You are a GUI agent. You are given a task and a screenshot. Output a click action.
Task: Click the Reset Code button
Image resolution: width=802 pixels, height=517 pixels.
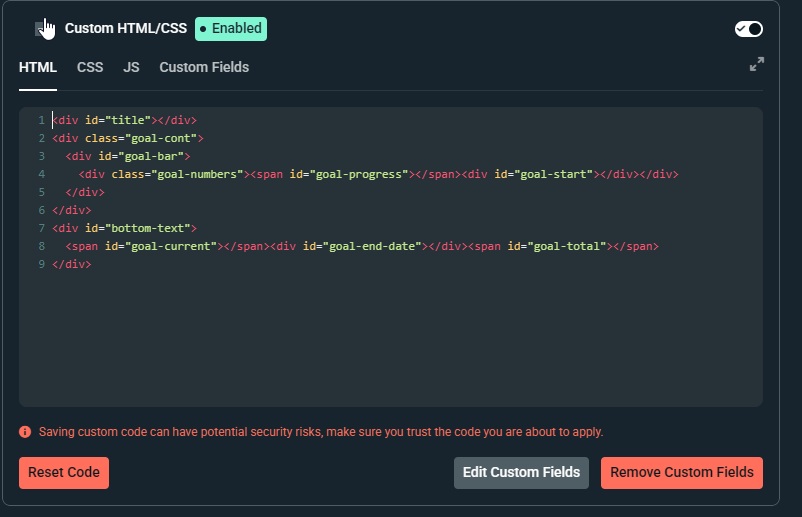tap(64, 473)
